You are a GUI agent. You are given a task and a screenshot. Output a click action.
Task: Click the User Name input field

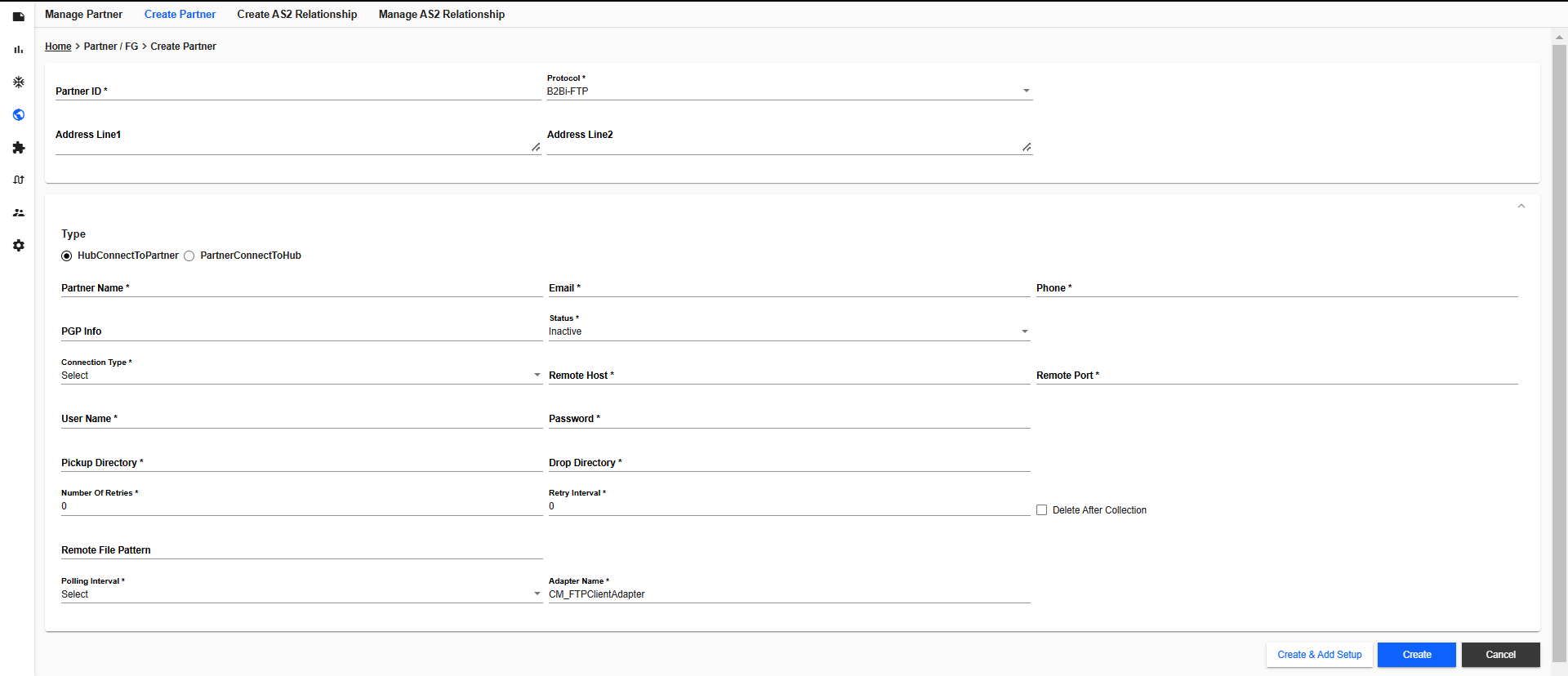click(x=301, y=419)
